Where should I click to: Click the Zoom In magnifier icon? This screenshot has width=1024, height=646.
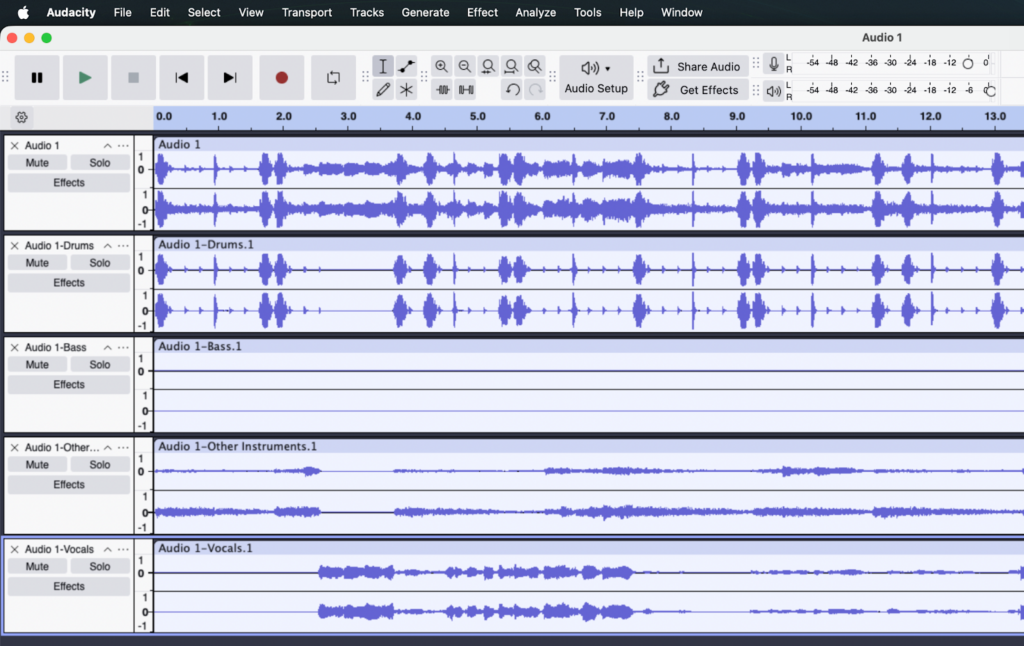point(441,67)
